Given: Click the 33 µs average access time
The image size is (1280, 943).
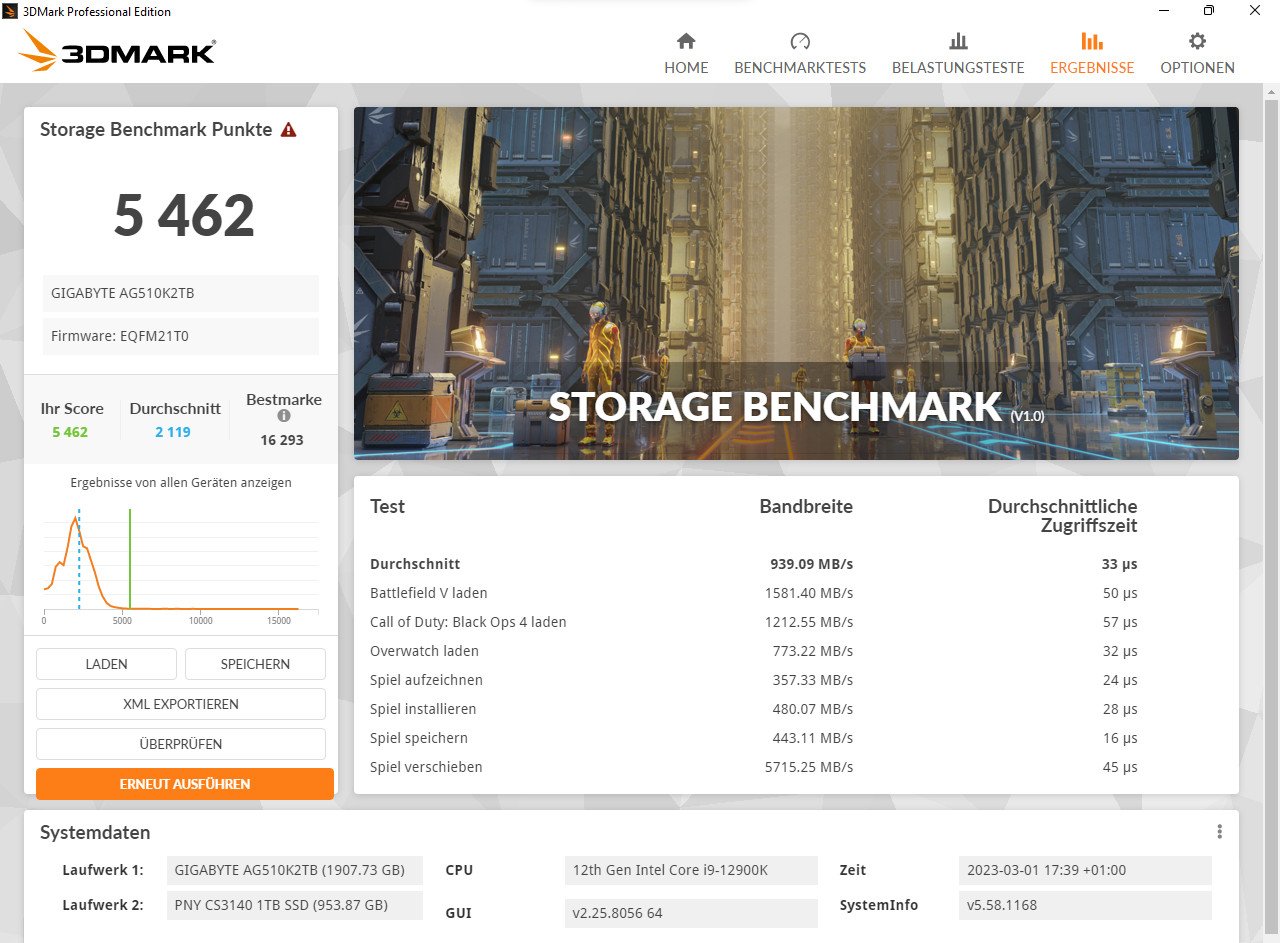Looking at the screenshot, I should point(1120,564).
